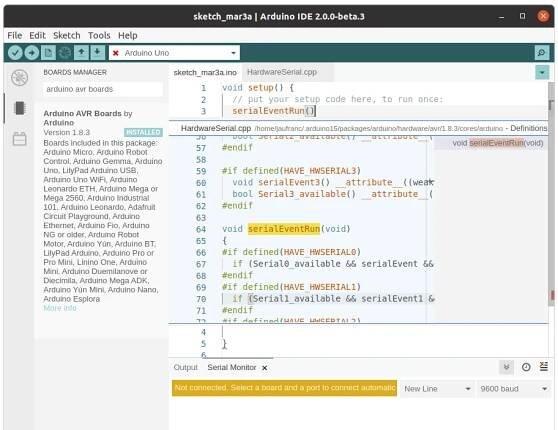The width and height of the screenshot is (558, 430).
Task: Open the Debug sidebar panel icon
Action: tap(20, 77)
